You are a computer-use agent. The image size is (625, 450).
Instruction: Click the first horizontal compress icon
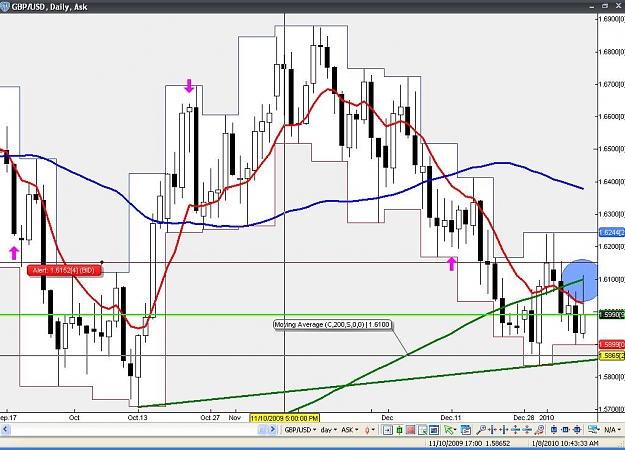pyautogui.click(x=493, y=430)
